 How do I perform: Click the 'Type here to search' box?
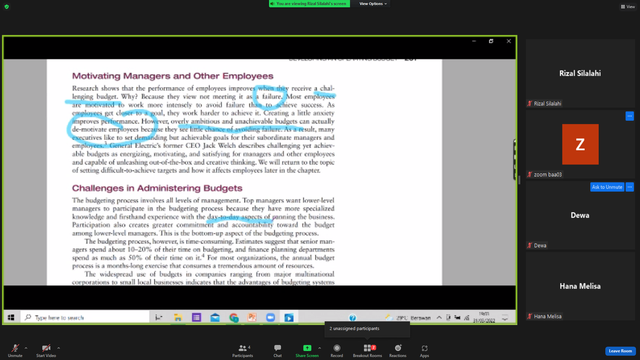(x=85, y=317)
